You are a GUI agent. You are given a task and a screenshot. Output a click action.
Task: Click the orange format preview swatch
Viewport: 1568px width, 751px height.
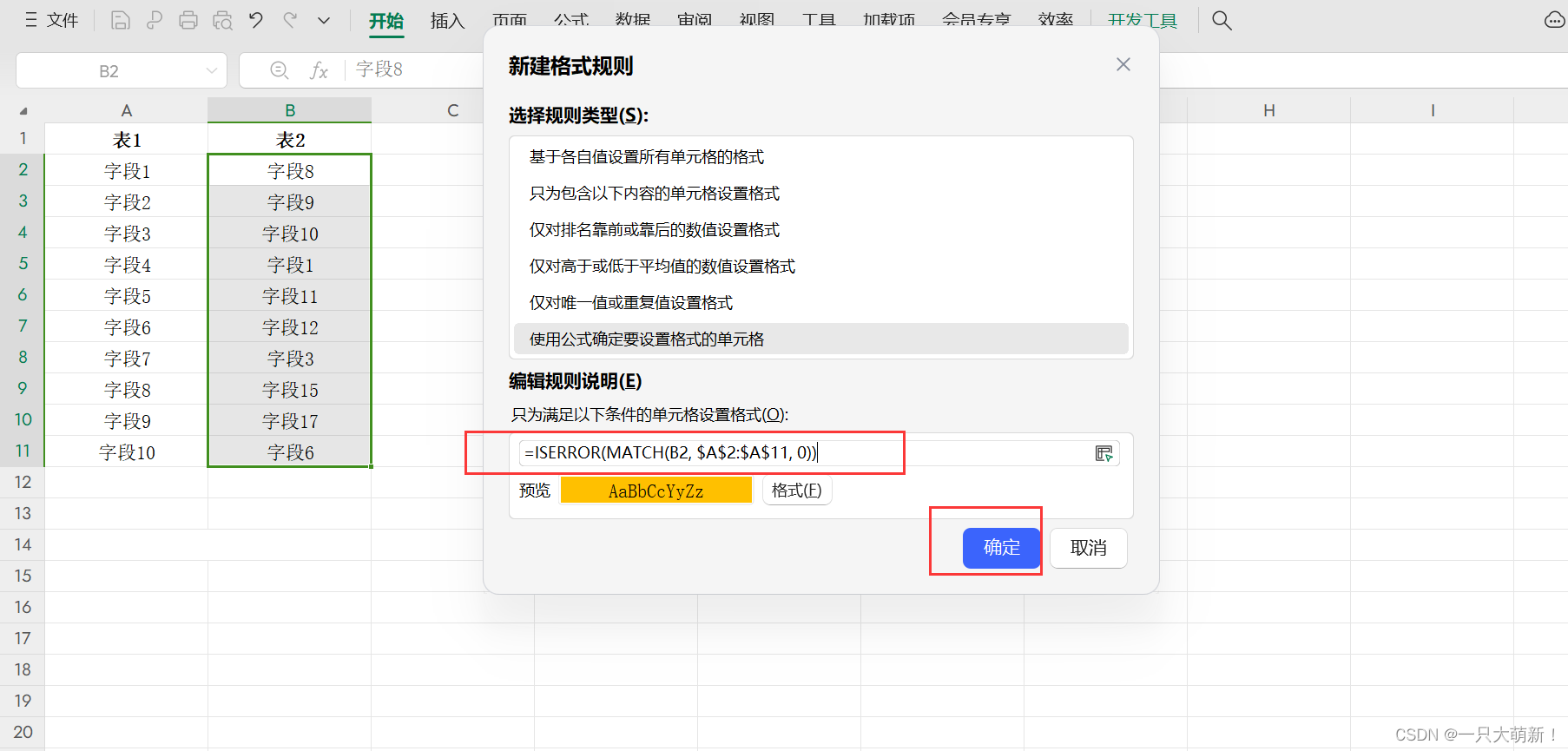656,491
